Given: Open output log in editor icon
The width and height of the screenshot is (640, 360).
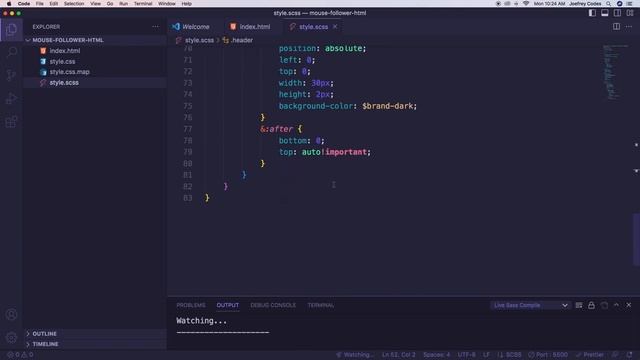Looking at the screenshot, I should [604, 305].
